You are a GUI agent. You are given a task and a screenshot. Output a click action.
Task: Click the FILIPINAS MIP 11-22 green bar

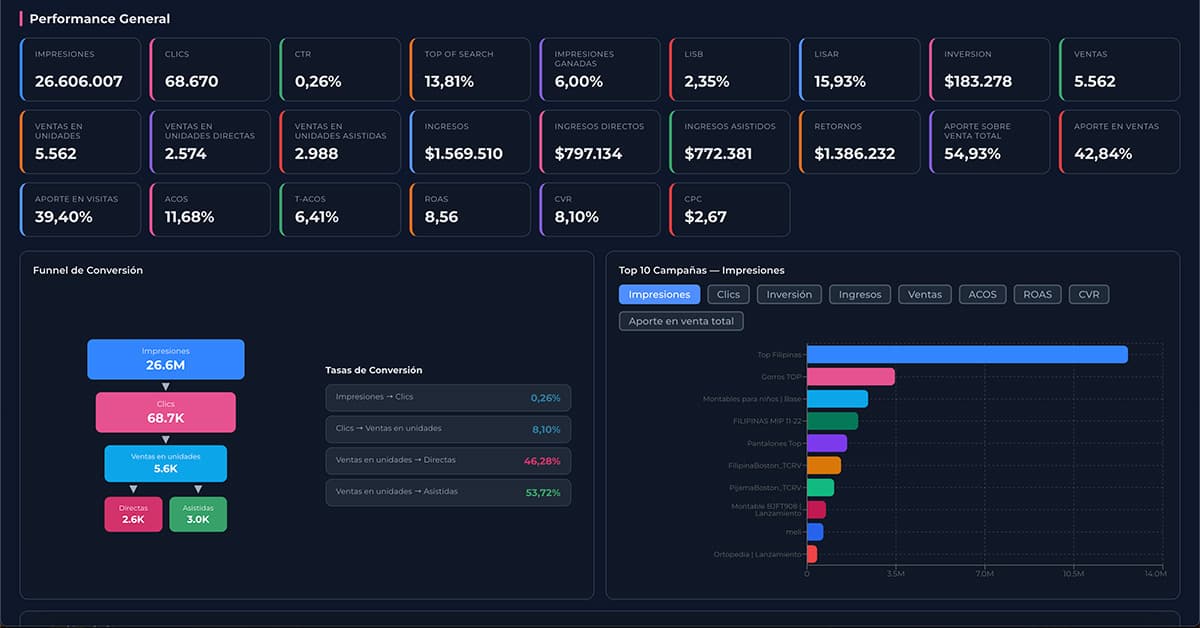[832, 421]
